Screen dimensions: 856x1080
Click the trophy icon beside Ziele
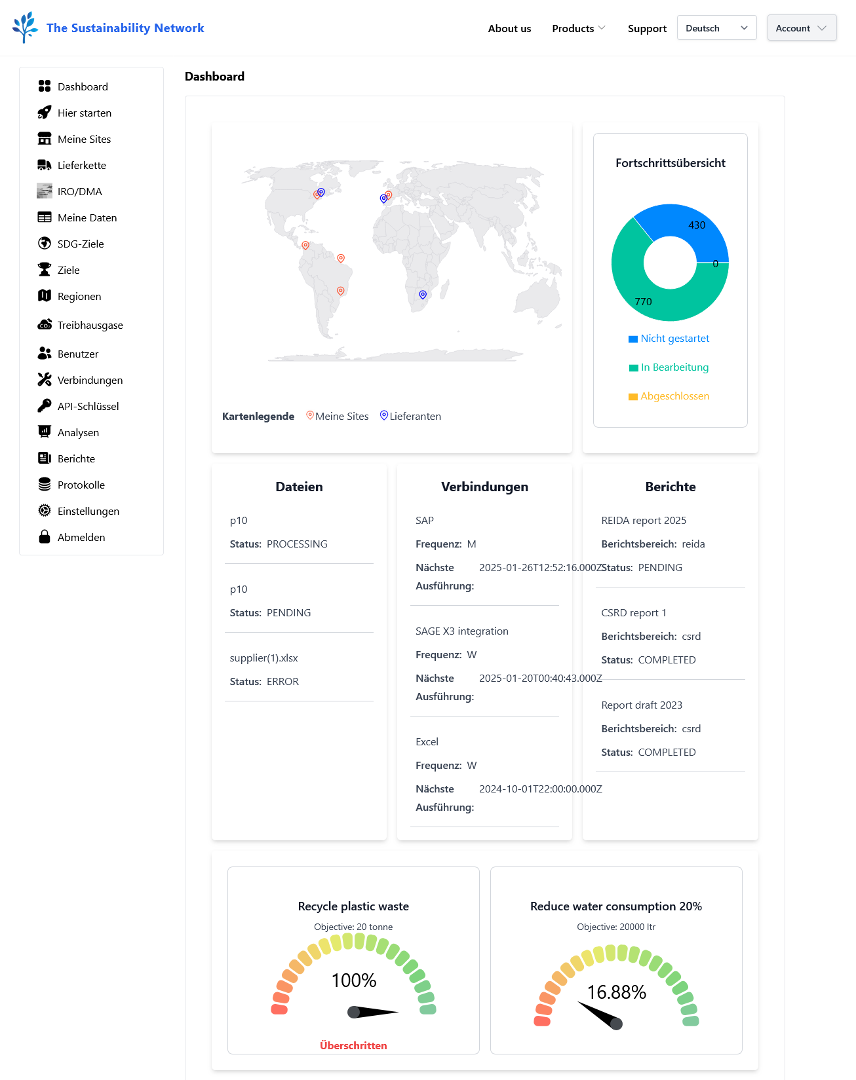(x=45, y=269)
